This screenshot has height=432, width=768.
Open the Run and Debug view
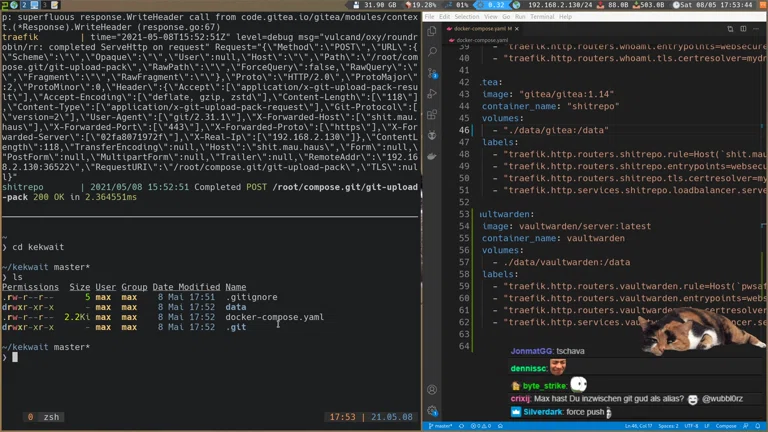point(432,94)
